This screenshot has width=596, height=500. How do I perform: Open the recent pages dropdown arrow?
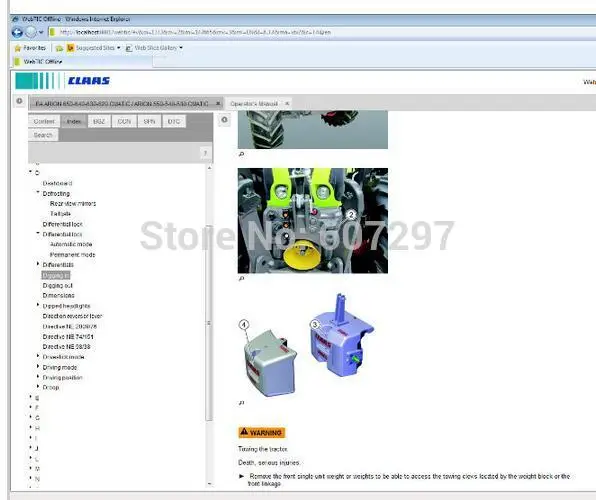coord(41,33)
